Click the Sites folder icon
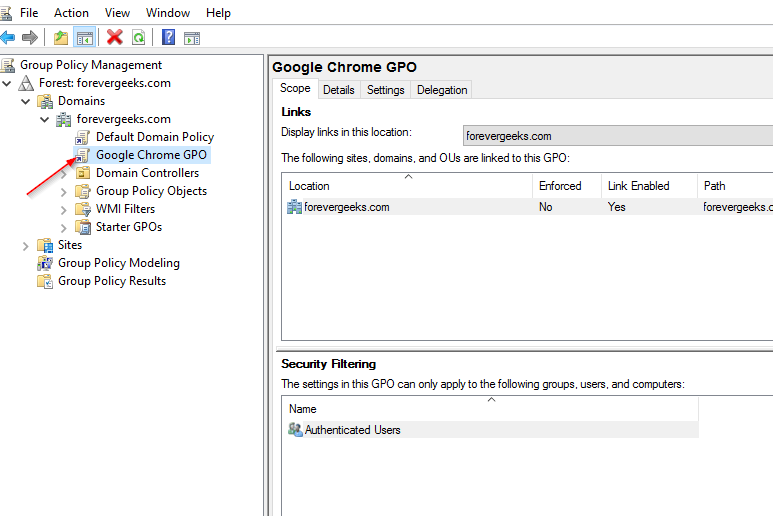 click(45, 245)
